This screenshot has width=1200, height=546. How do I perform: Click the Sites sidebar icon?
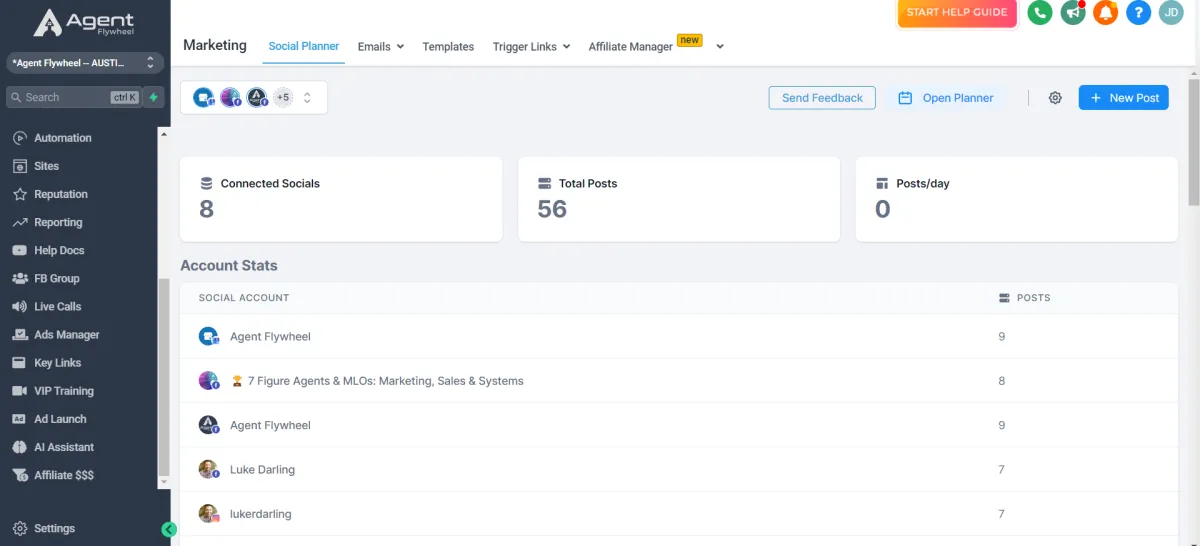point(19,166)
